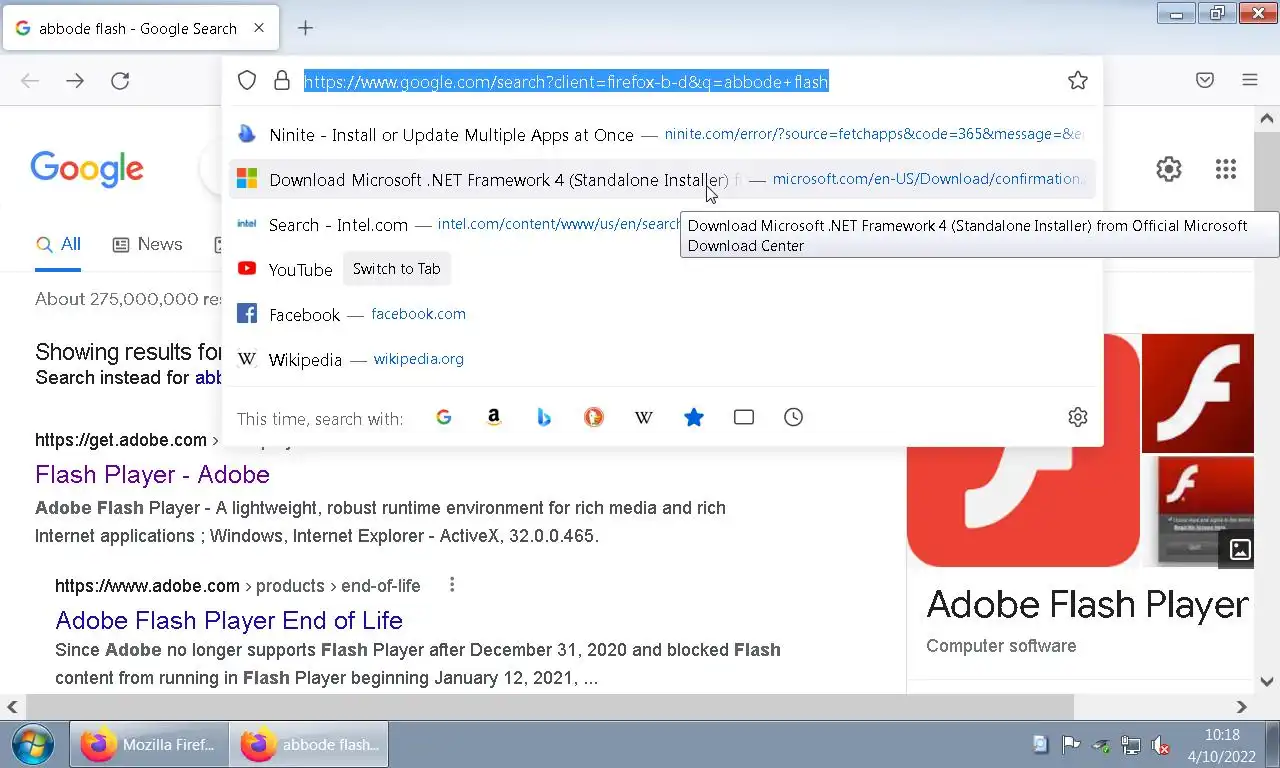The height and width of the screenshot is (768, 1280).
Task: Open Google apps grid
Action: (x=1226, y=169)
